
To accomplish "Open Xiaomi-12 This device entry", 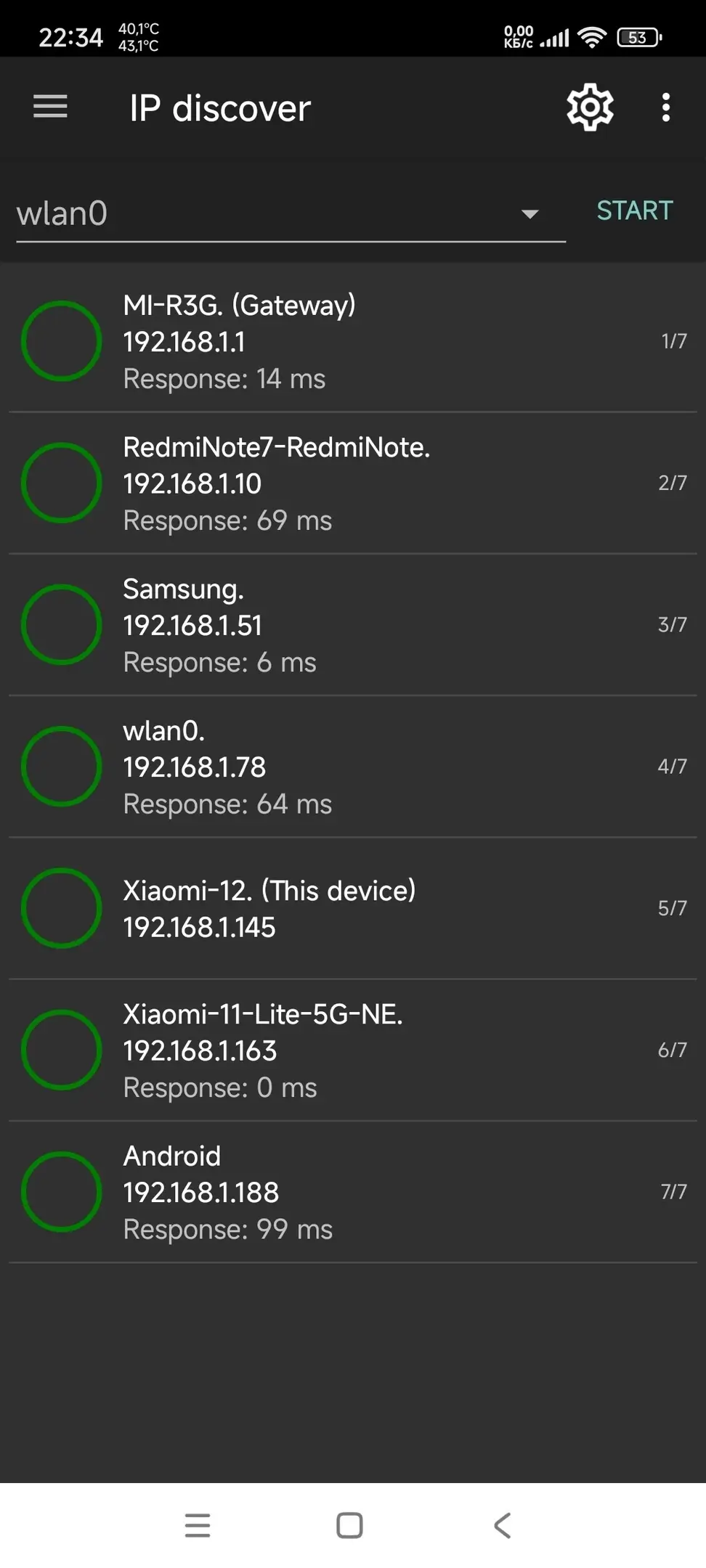I will click(x=353, y=908).
